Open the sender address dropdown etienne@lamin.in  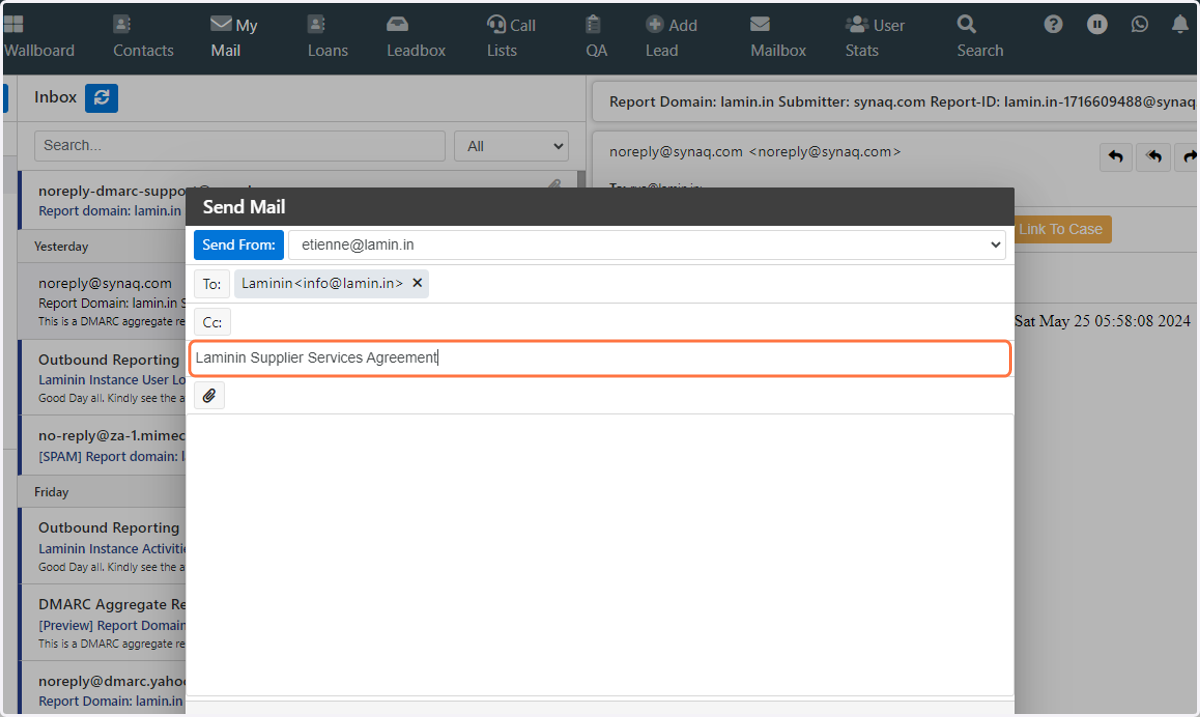tap(647, 245)
